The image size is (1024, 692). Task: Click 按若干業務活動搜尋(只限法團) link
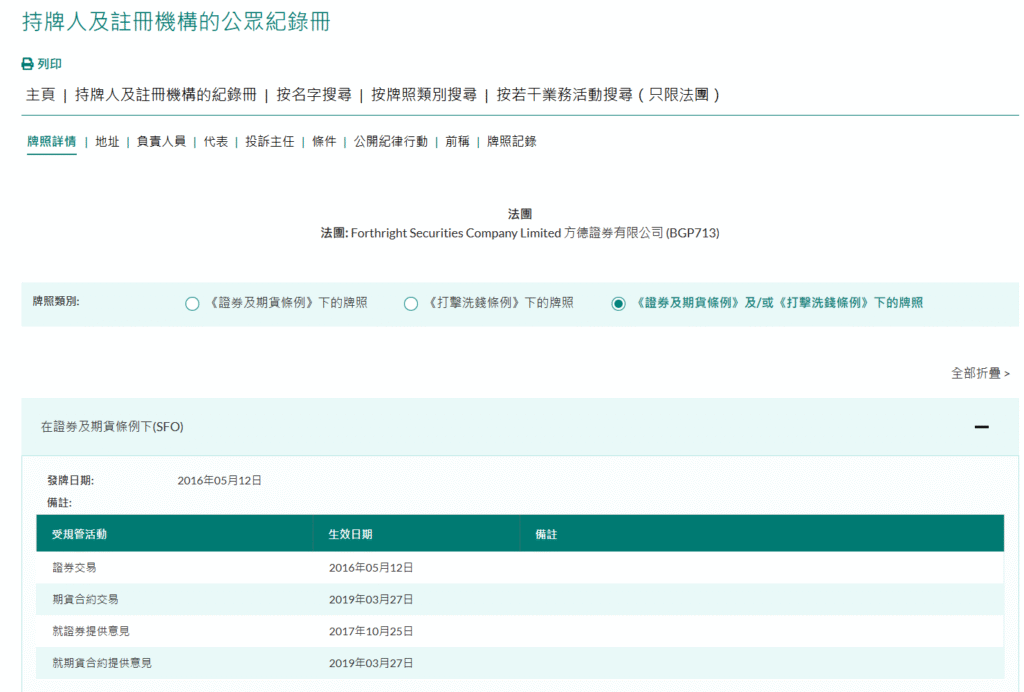608,95
